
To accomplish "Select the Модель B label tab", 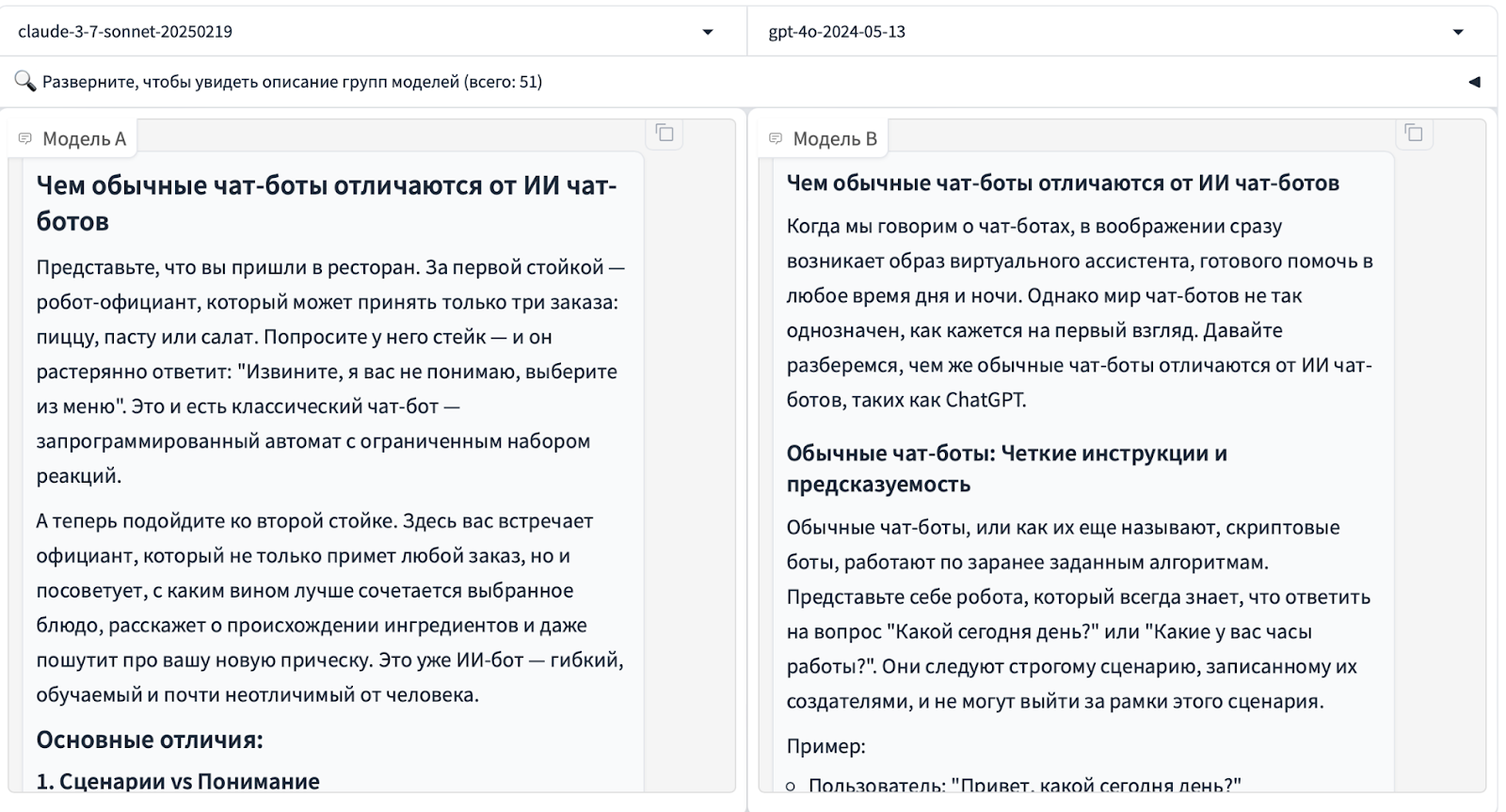I will (x=834, y=139).
